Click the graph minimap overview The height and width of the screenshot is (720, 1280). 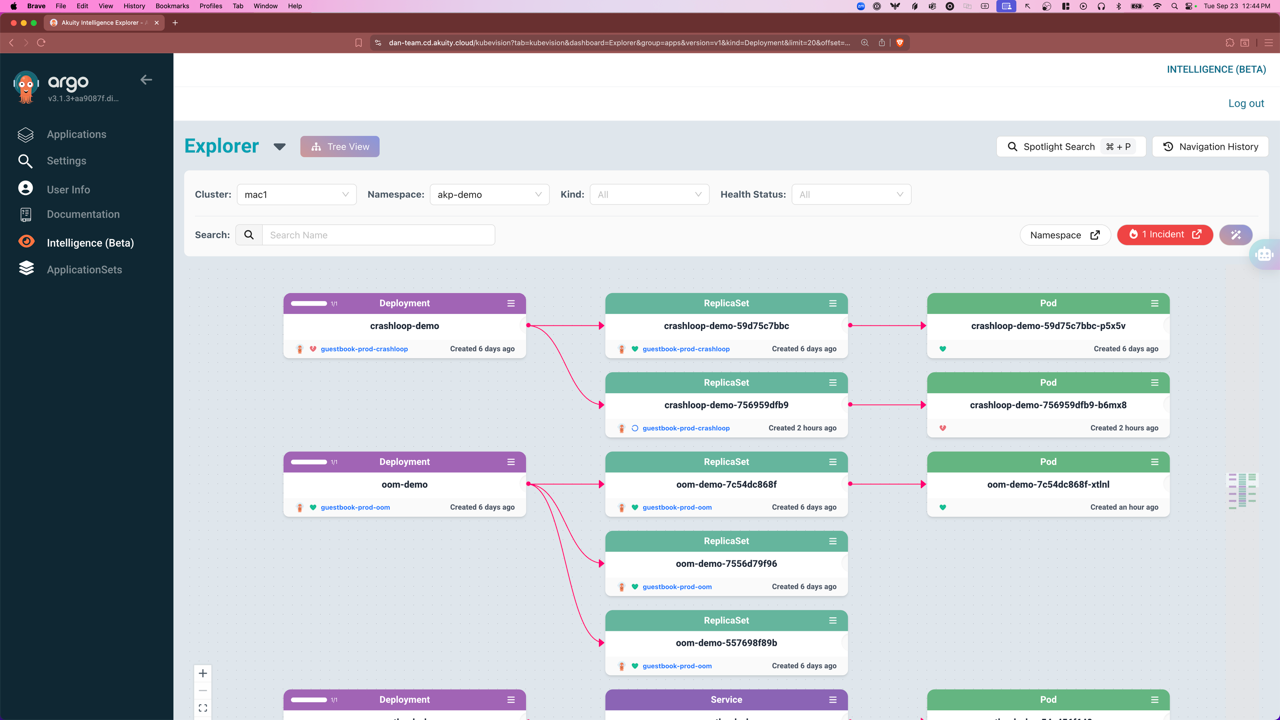1242,490
